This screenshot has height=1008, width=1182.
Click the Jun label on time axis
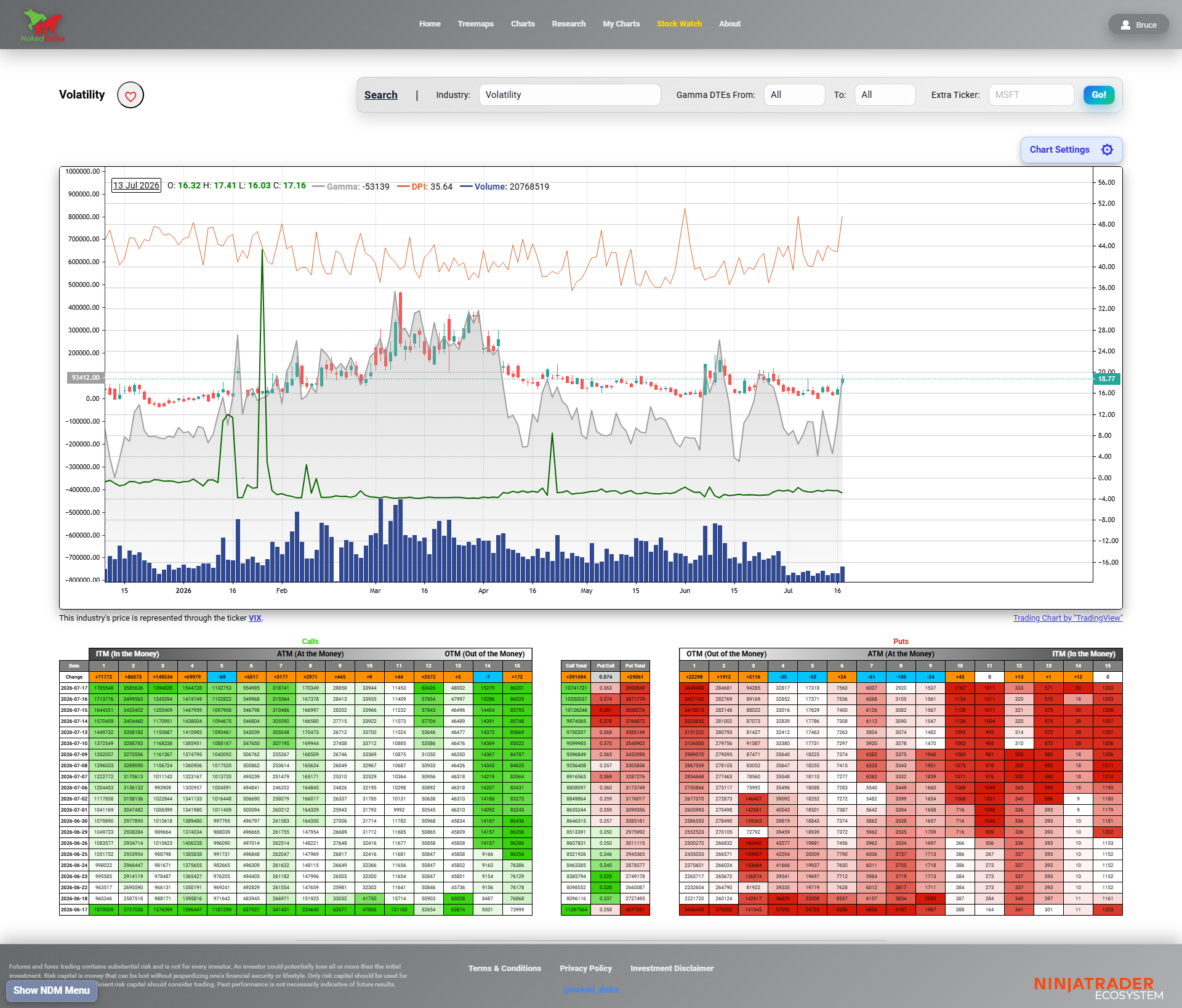[685, 591]
